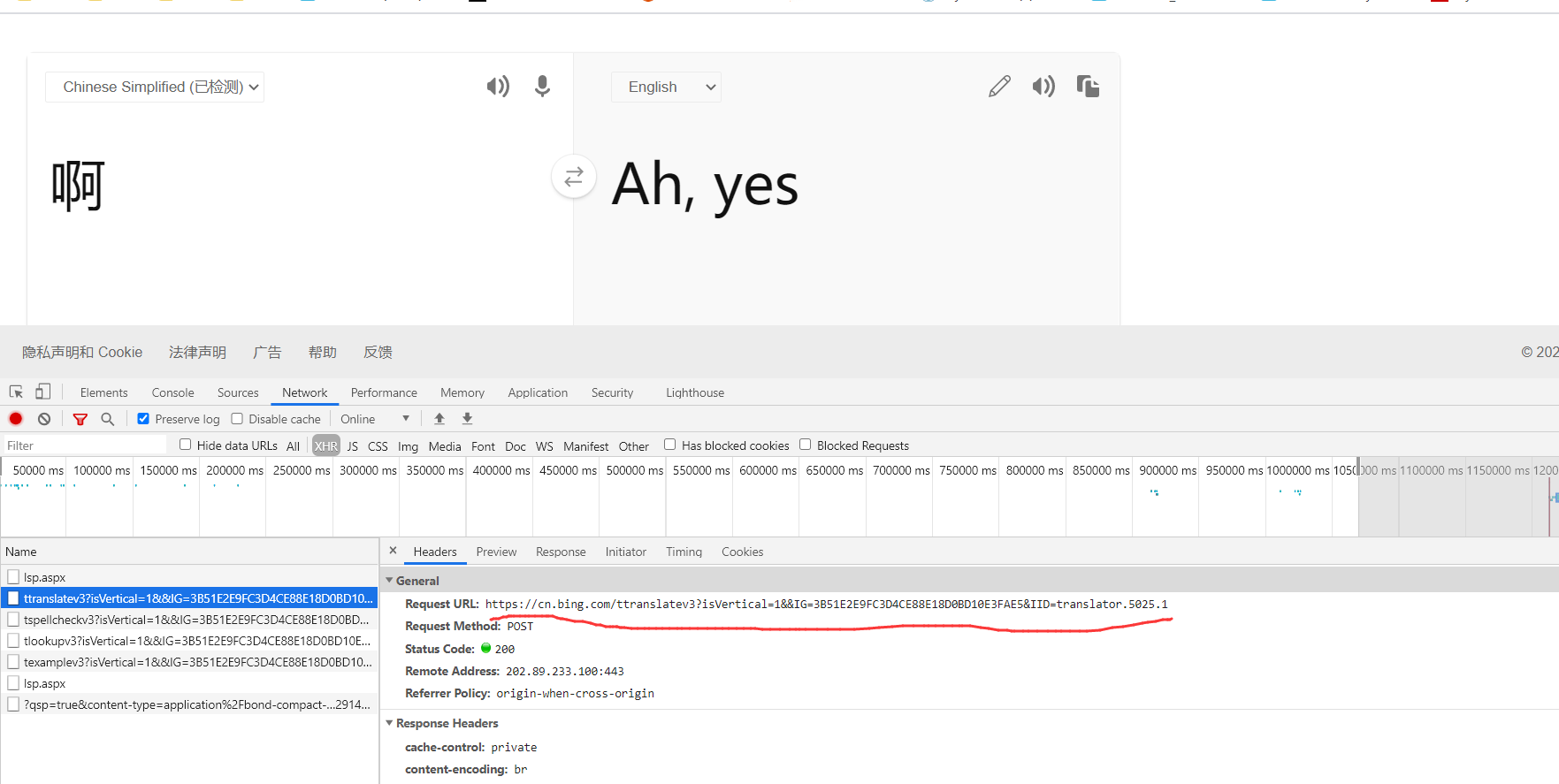This screenshot has height=784, width=1559.
Task: Export HAR file download arrow icon
Action: 468,419
